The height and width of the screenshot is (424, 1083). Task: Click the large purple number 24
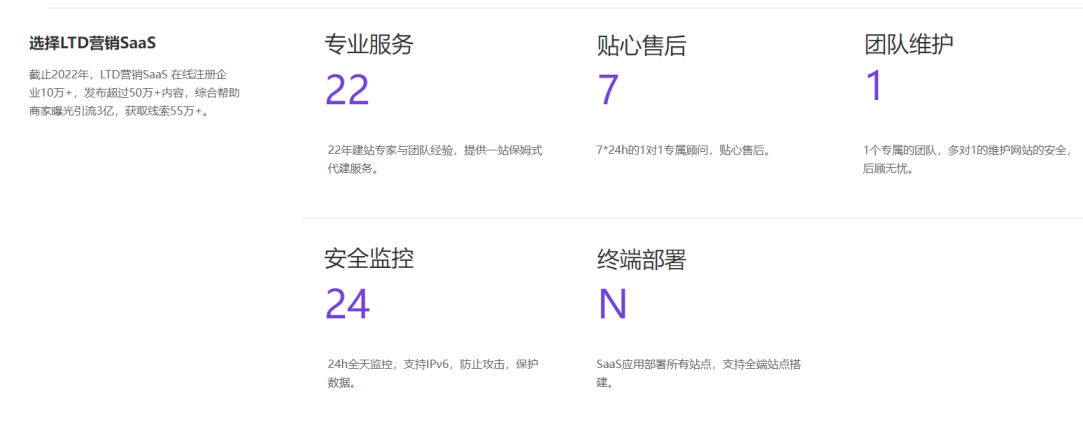pyautogui.click(x=347, y=304)
